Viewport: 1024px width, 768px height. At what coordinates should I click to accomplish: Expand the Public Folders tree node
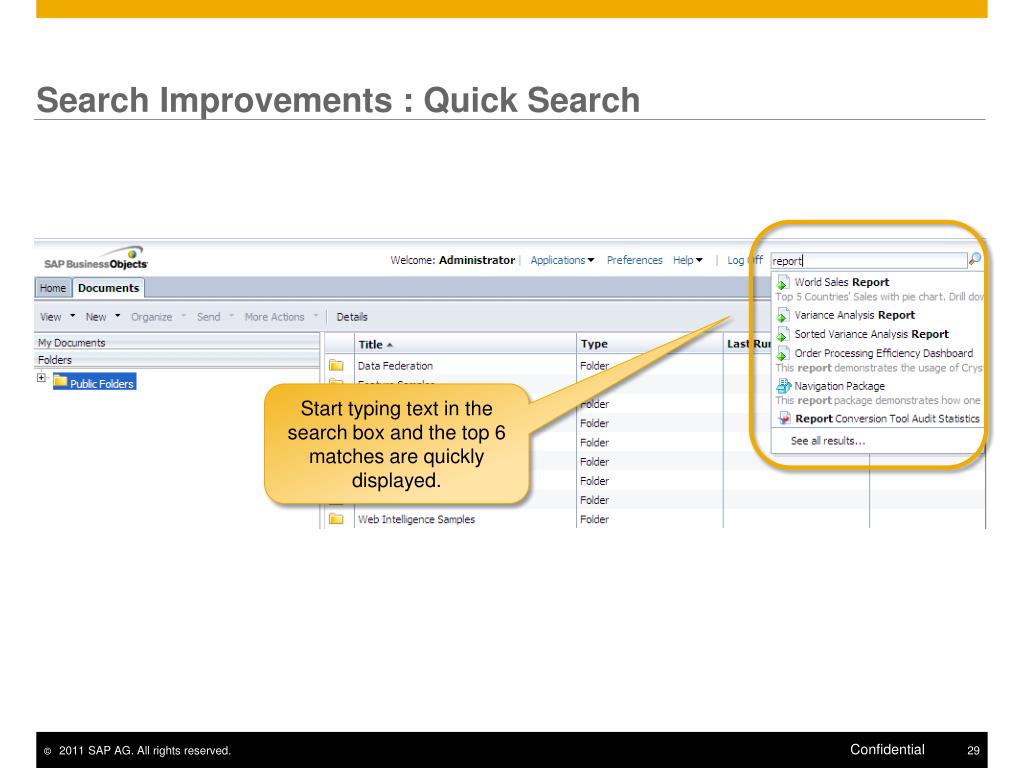pyautogui.click(x=41, y=377)
